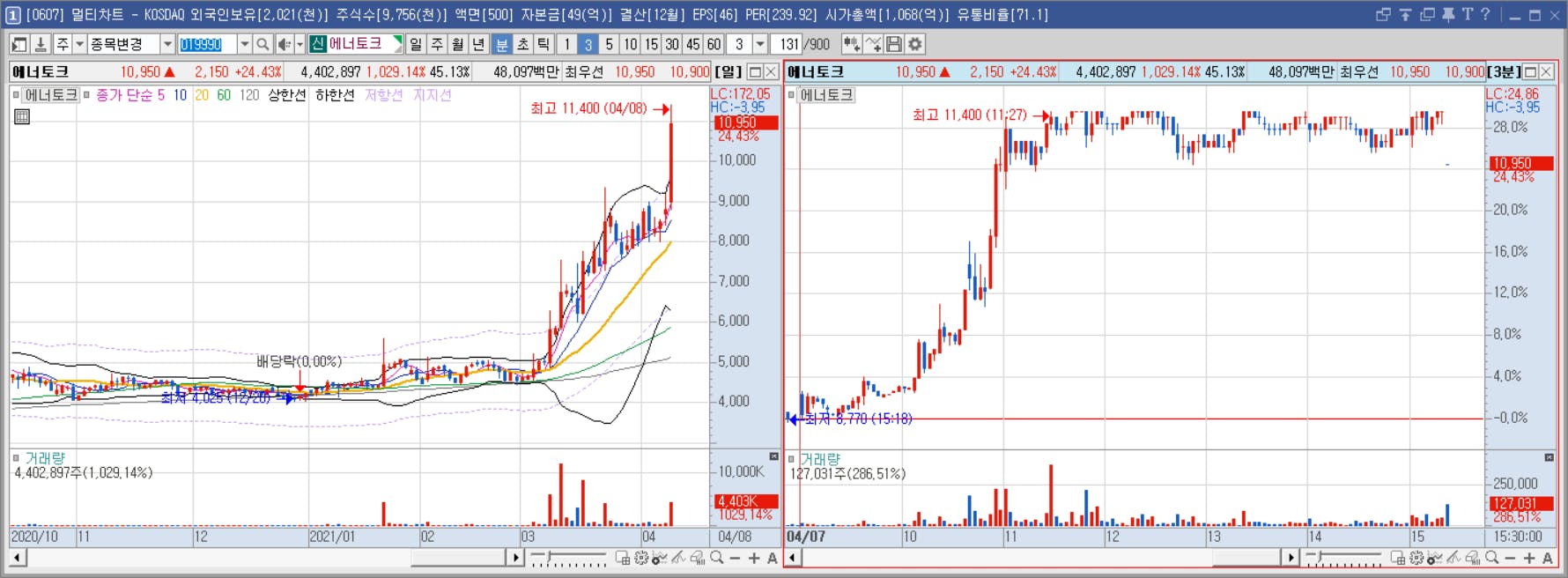Image resolution: width=1568 pixels, height=578 pixels.
Task: Select the 10 minute interval tab
Action: click(630, 44)
